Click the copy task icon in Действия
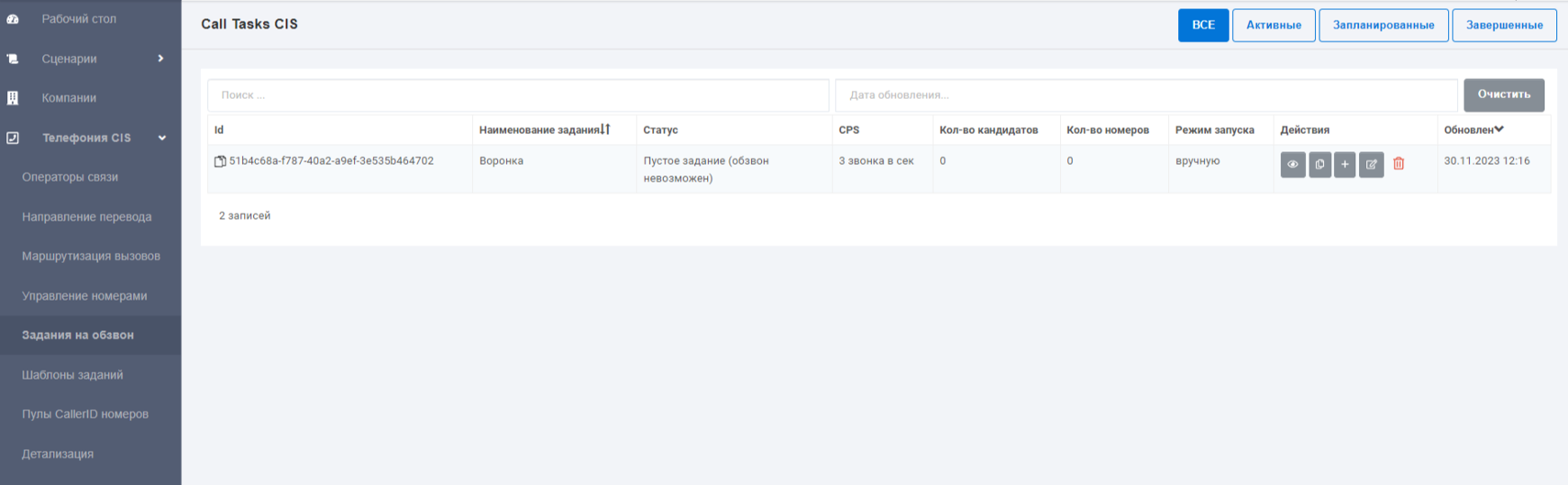Screen dimensions: 1568x485 click(x=1320, y=164)
